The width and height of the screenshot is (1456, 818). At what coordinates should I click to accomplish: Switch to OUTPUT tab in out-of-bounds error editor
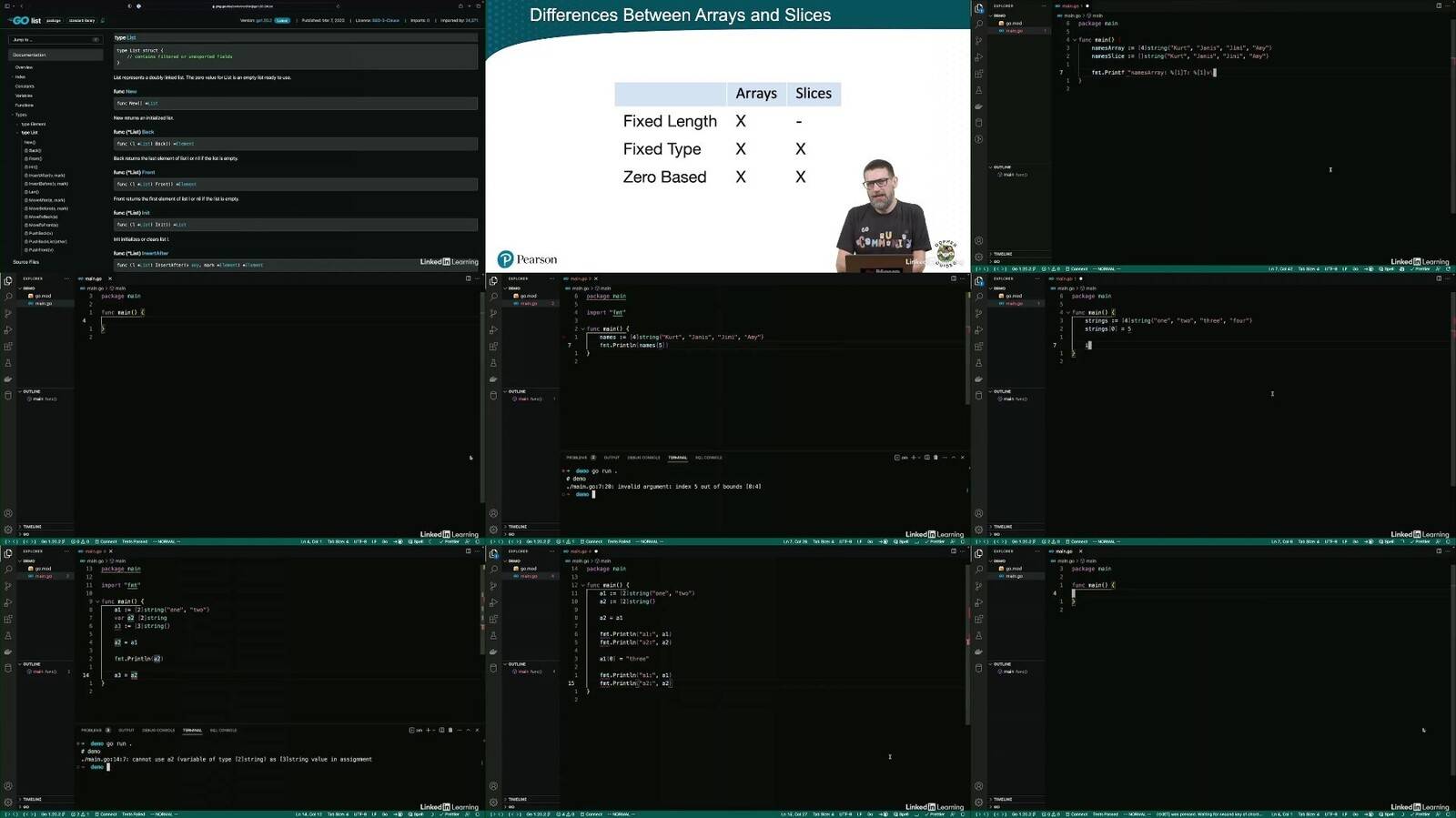[x=612, y=458]
